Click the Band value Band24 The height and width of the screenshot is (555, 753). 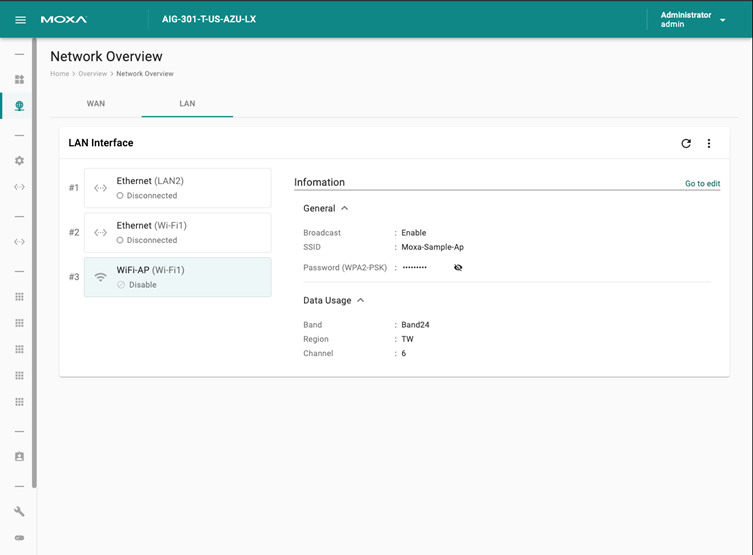coord(415,325)
